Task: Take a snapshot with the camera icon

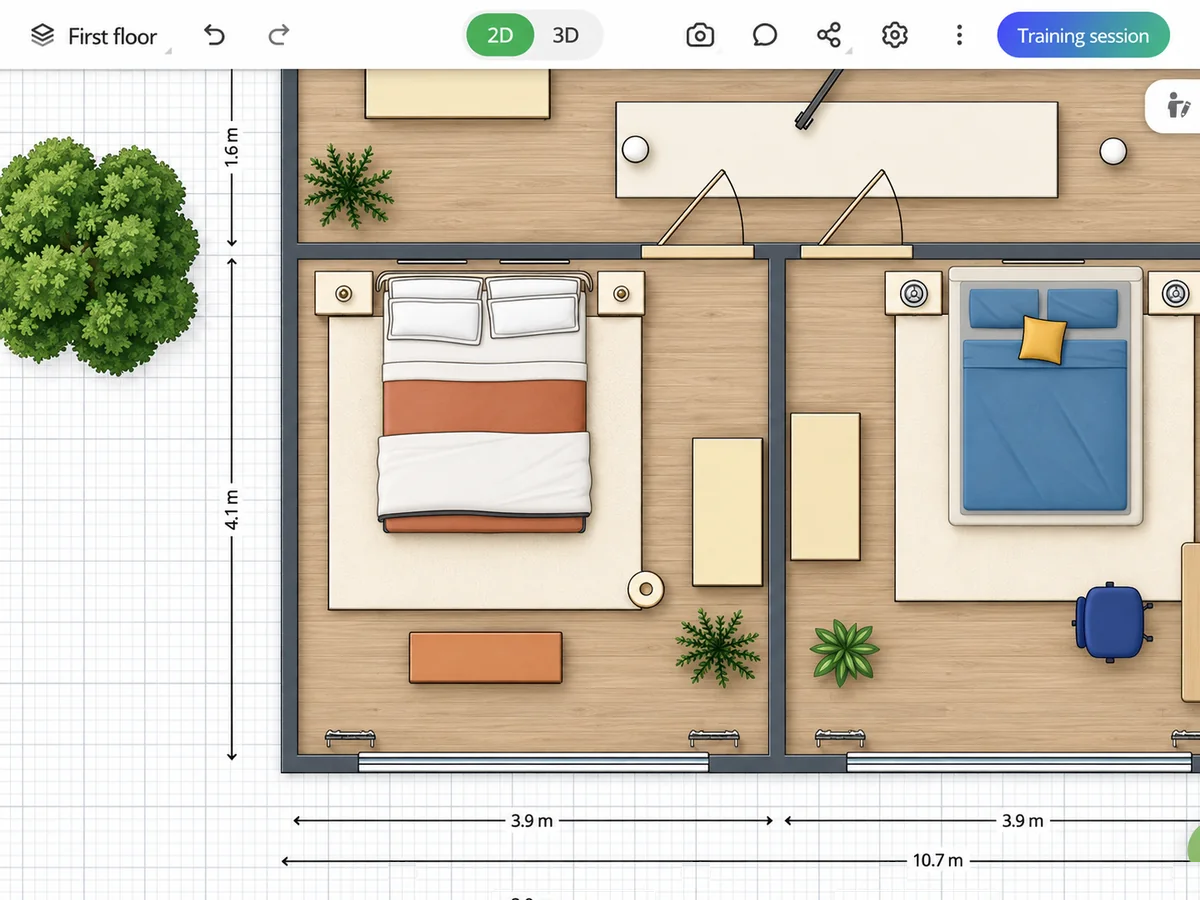Action: 700,36
